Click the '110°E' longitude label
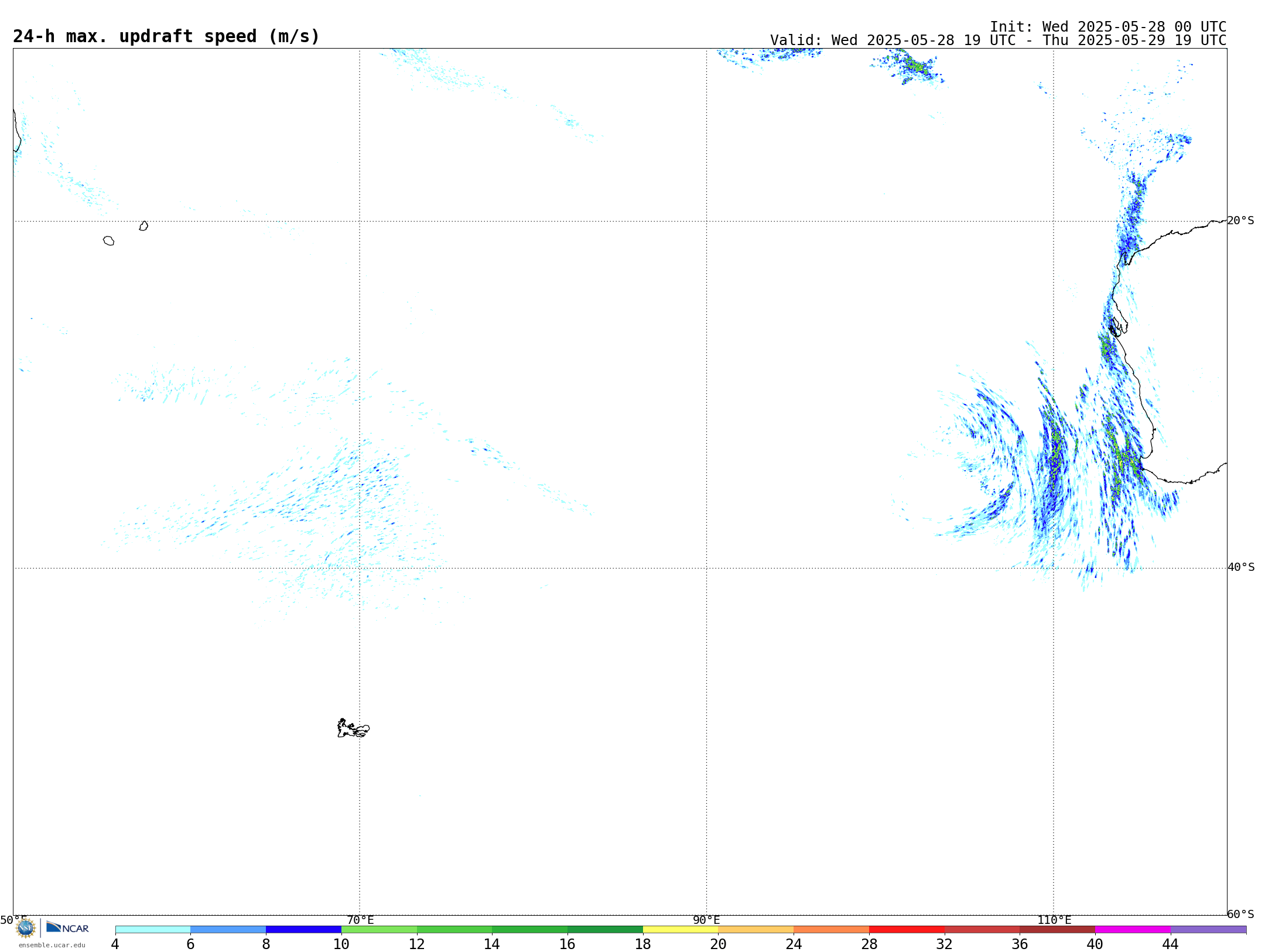1265x952 pixels. click(1054, 920)
